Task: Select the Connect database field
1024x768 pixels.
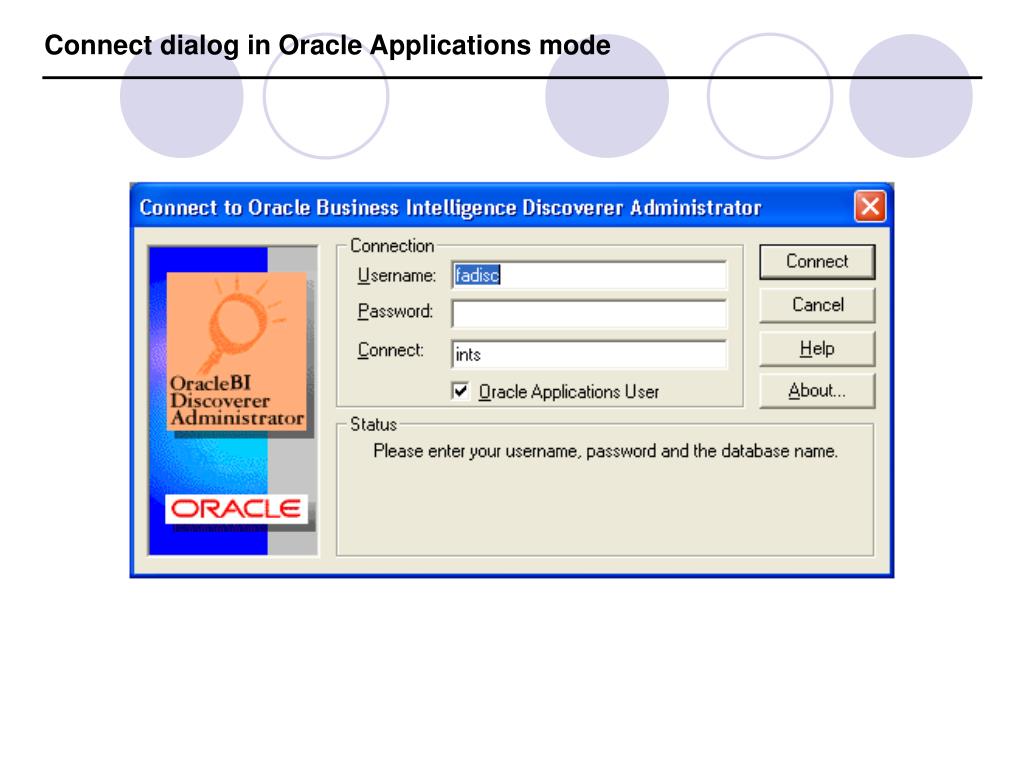Action: point(589,354)
